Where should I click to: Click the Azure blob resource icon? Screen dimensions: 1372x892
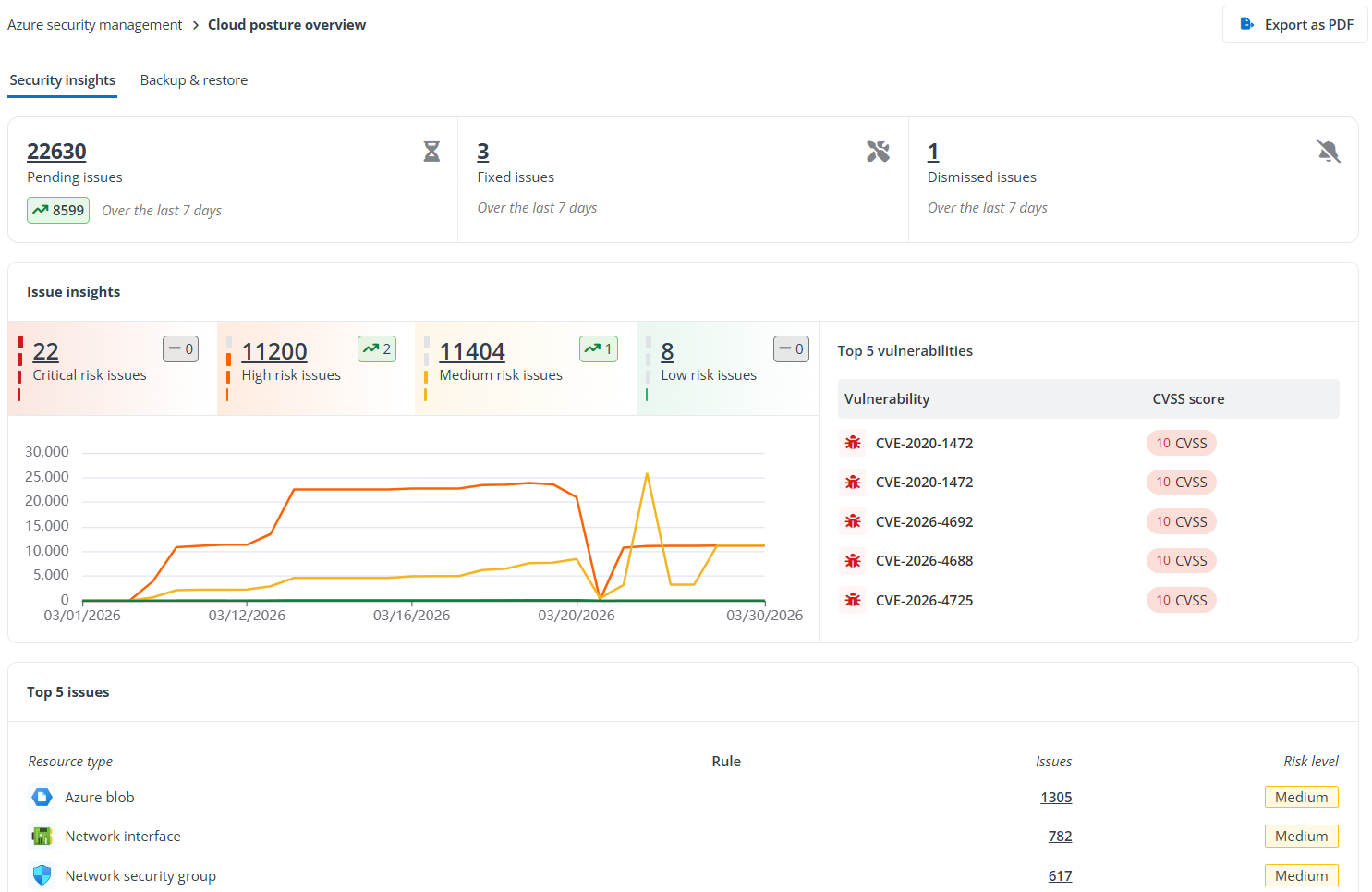[42, 797]
